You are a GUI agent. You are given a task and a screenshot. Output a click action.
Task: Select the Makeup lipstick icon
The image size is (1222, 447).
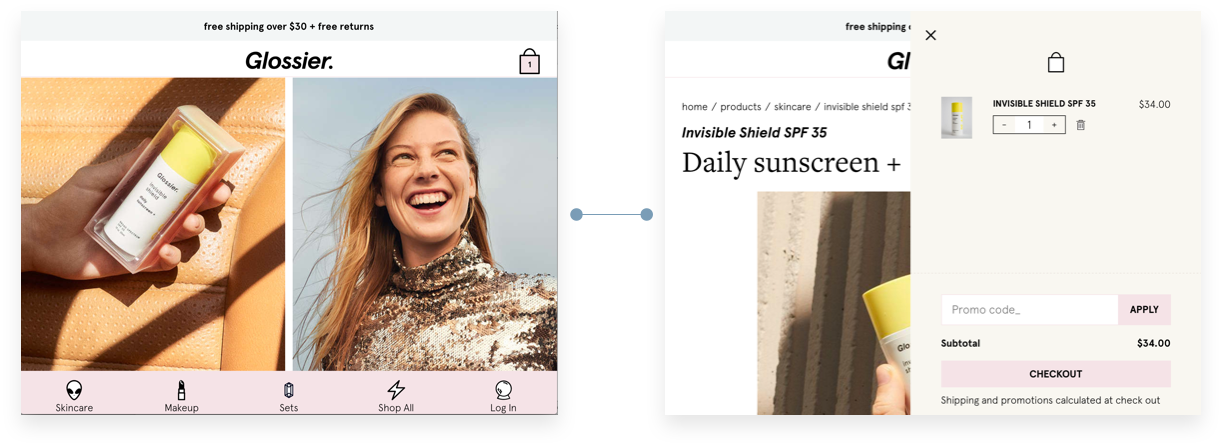181,390
